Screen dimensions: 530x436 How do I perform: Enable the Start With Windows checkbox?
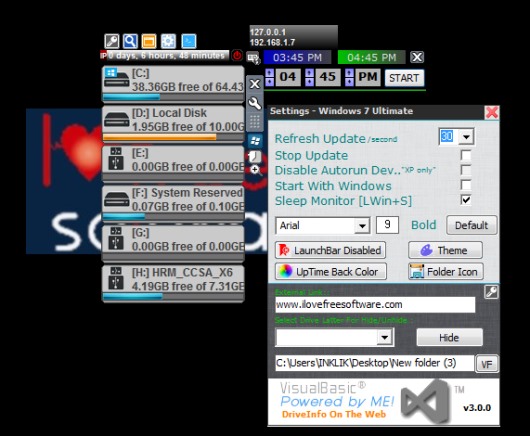[x=466, y=185]
